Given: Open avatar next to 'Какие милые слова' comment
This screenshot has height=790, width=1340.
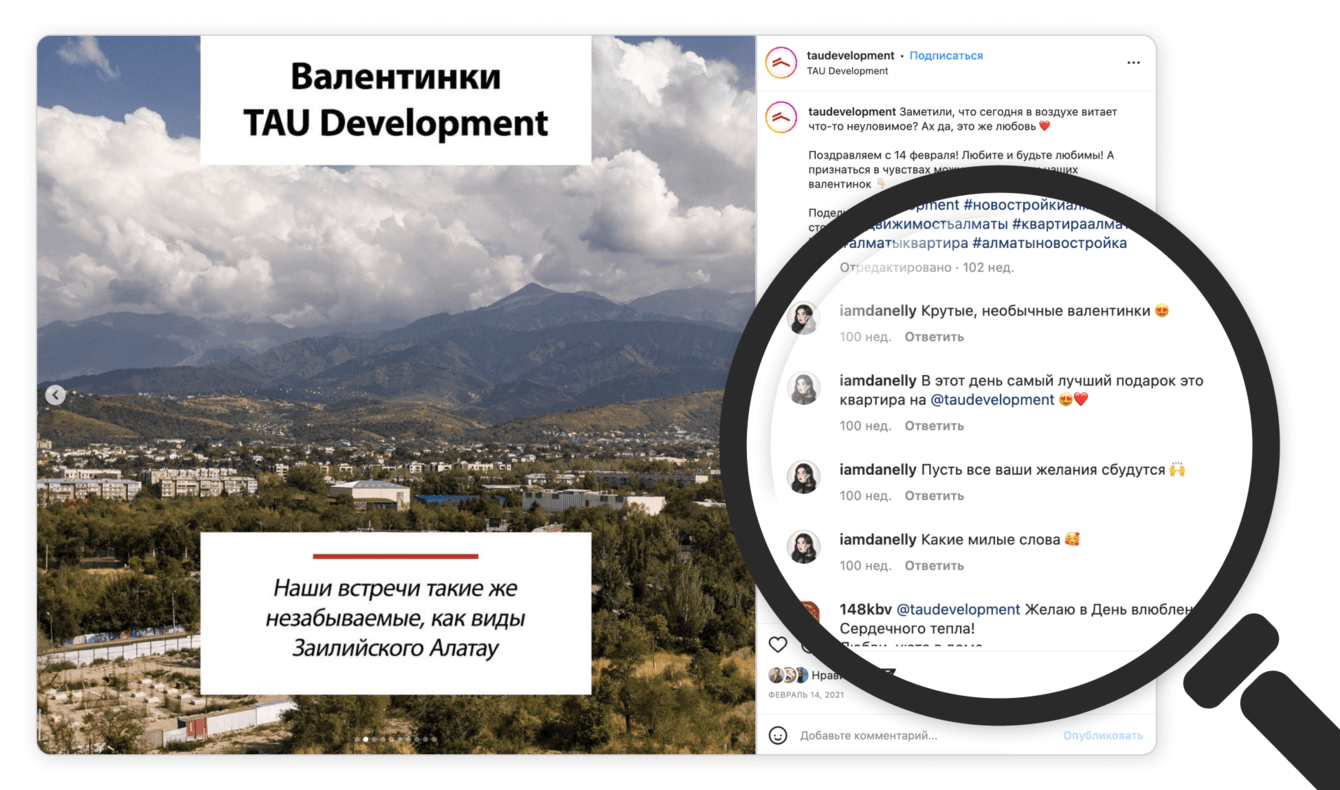Looking at the screenshot, I should point(802,547).
